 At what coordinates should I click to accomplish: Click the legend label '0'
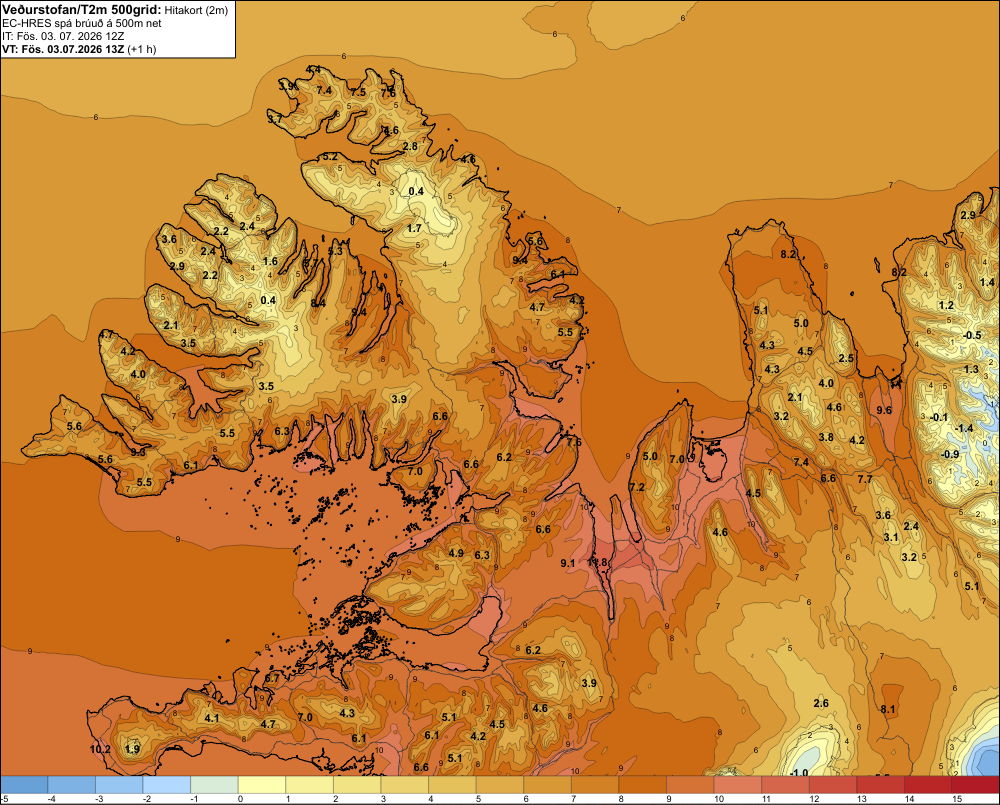coord(240,799)
